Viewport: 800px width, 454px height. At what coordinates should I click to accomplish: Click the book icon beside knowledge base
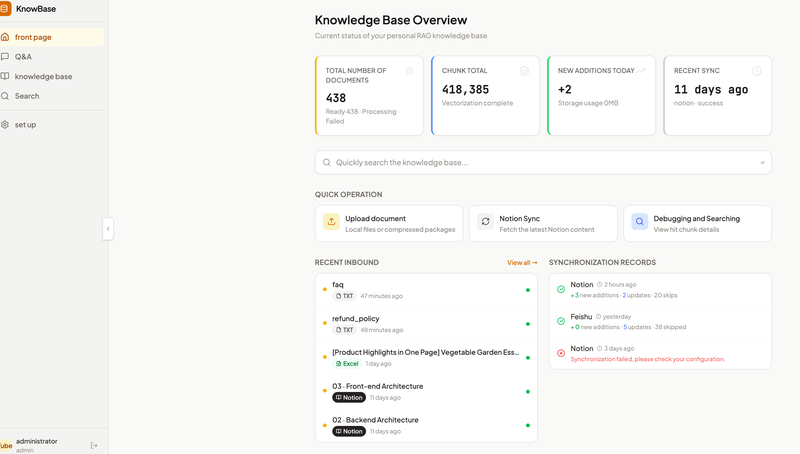pos(5,77)
